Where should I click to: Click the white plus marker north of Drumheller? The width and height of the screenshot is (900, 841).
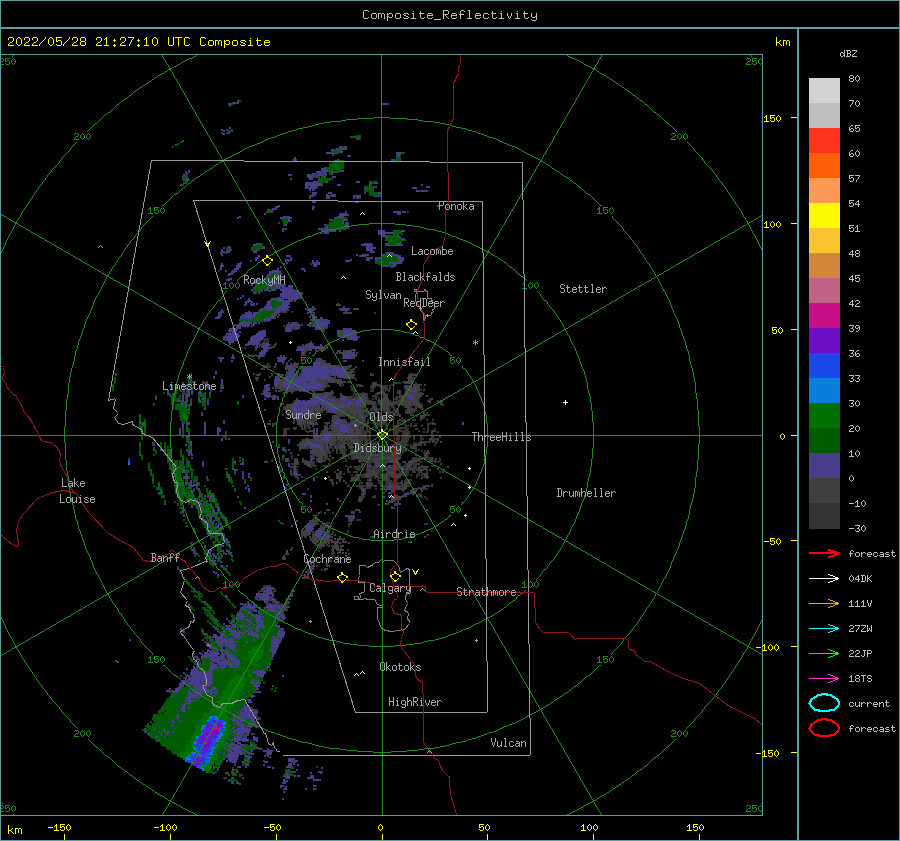[x=565, y=402]
